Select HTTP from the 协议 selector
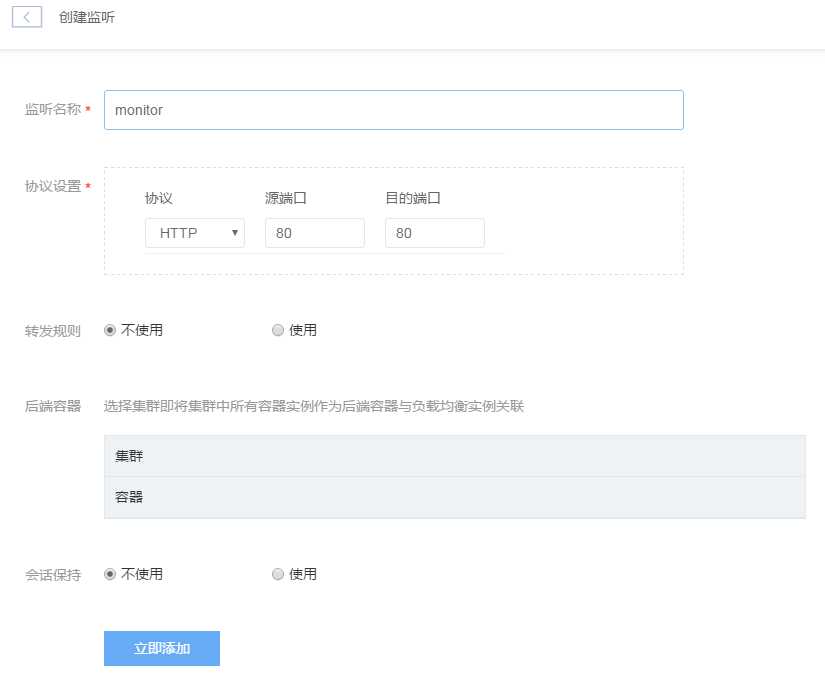The width and height of the screenshot is (825, 674). (185, 232)
